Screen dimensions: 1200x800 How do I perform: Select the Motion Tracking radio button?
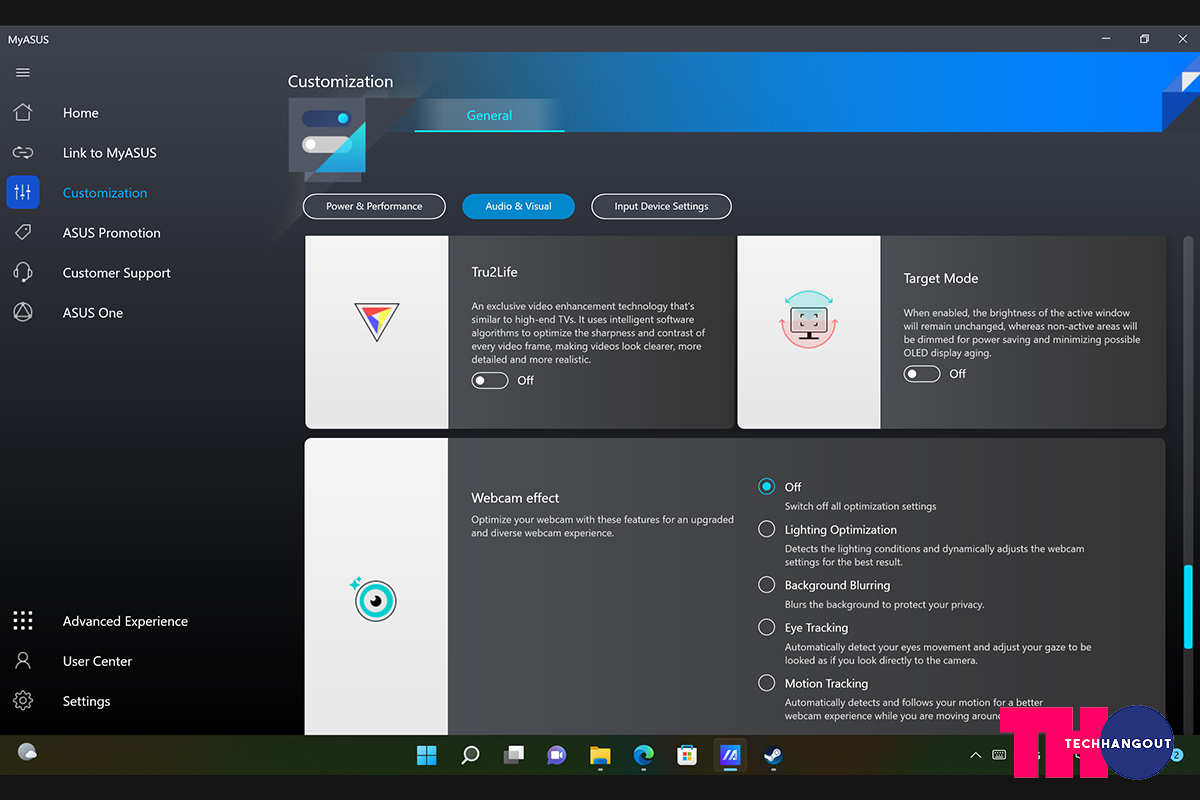pos(766,683)
